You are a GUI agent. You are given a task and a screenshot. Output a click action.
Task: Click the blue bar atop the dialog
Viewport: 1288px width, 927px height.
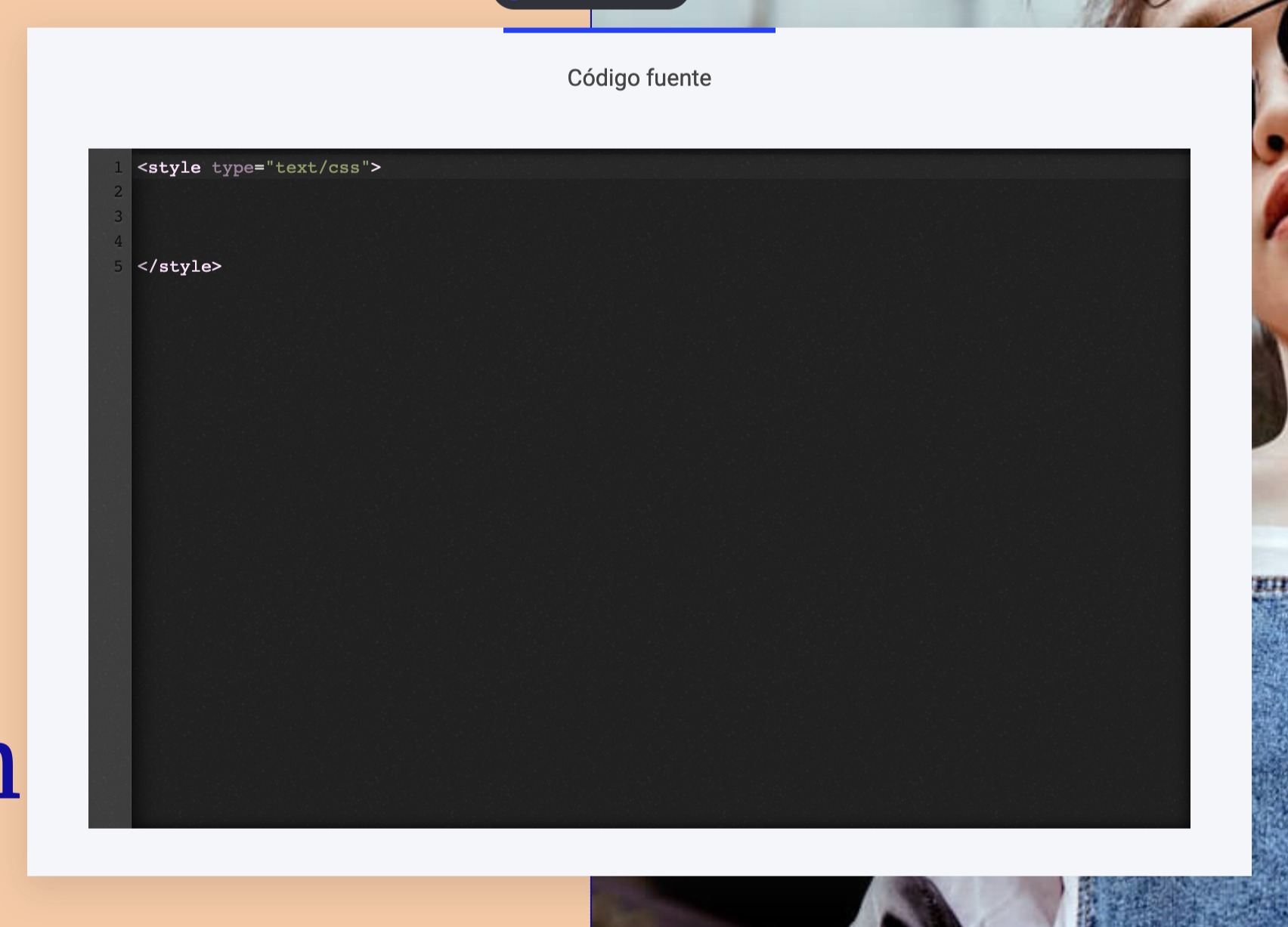(639, 30)
